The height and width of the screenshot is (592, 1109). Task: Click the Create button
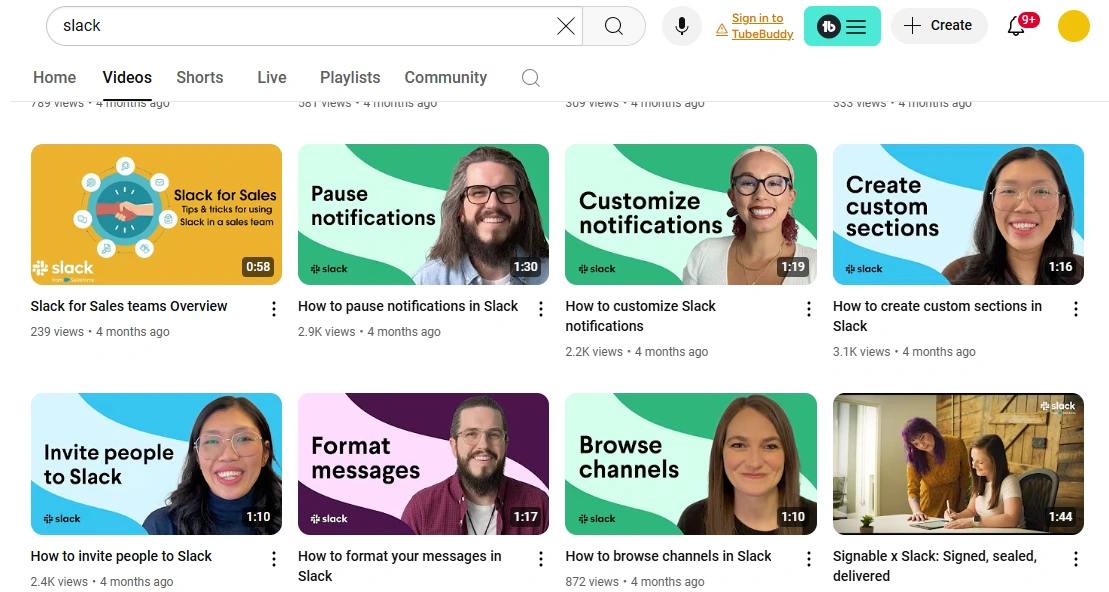point(939,26)
